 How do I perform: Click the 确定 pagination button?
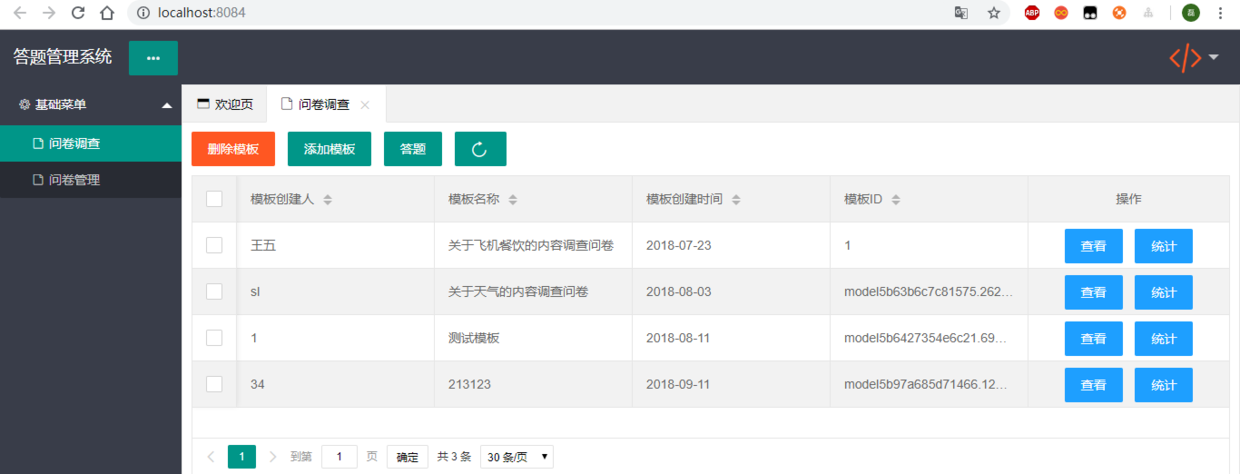coord(408,457)
